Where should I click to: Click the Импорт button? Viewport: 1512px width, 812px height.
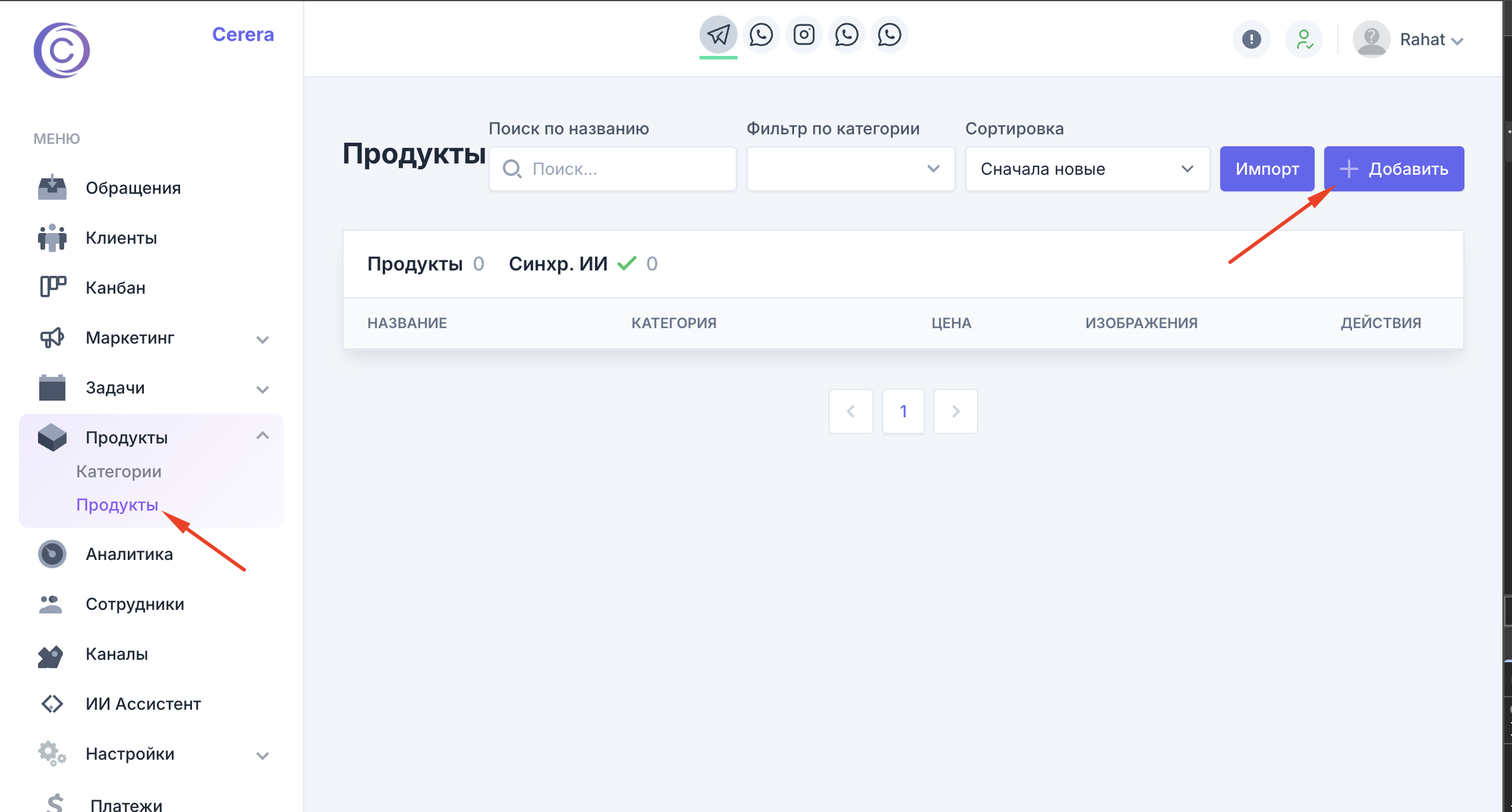coord(1267,169)
